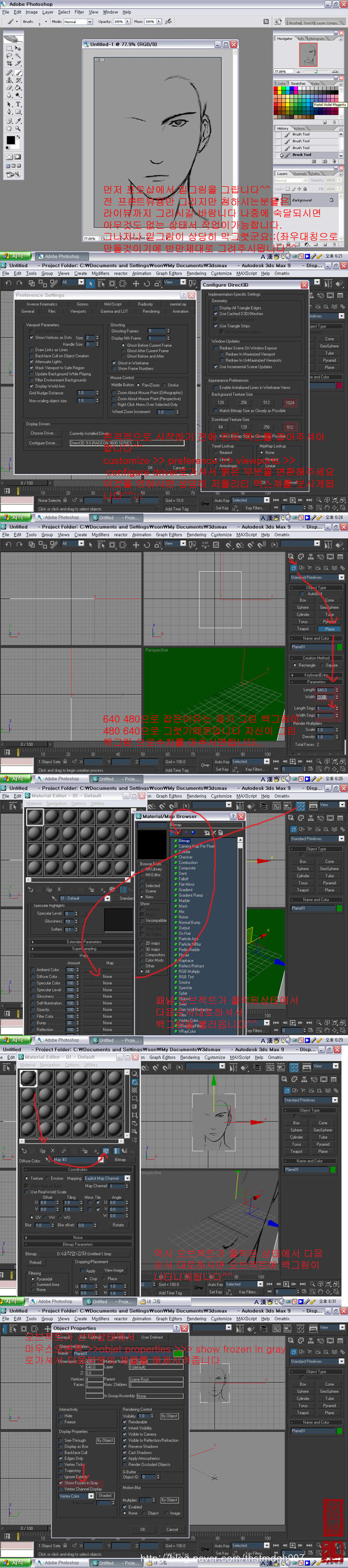Viewport: 348px width, 1568px height.
Task: Select the Move tool in Photoshop toolbox
Action: point(18,47)
